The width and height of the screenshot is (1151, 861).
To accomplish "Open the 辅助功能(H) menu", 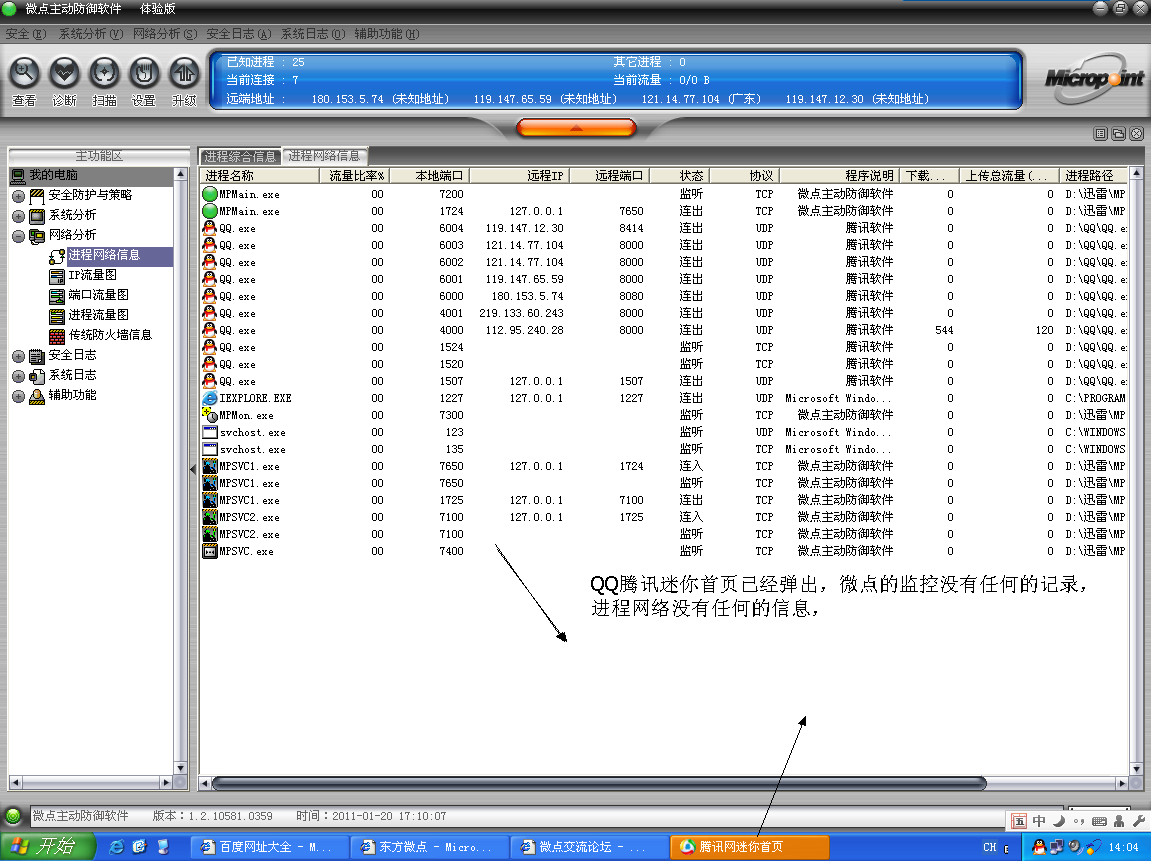I will [x=387, y=34].
